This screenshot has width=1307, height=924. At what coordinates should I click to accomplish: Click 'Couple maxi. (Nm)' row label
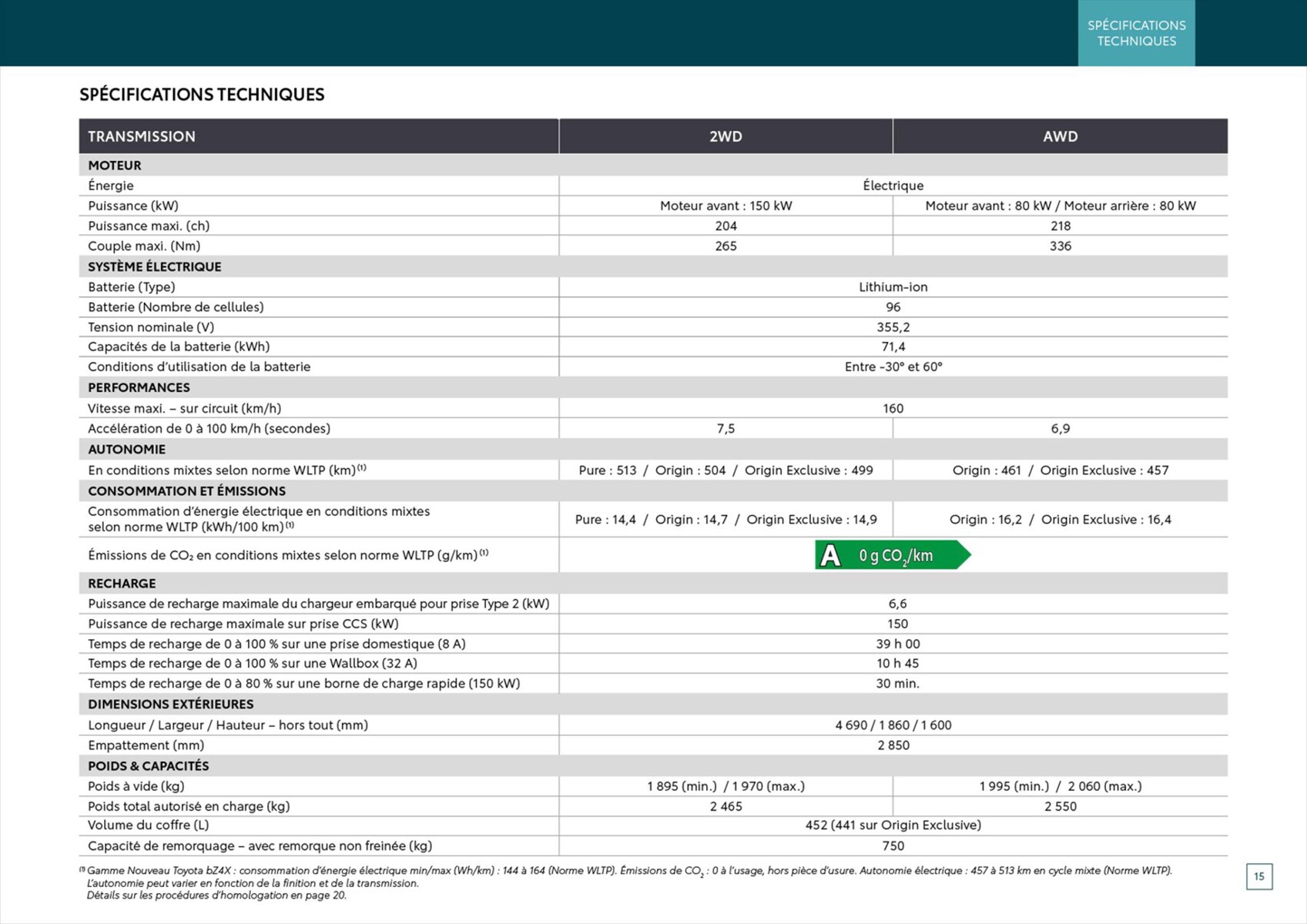[x=144, y=246]
